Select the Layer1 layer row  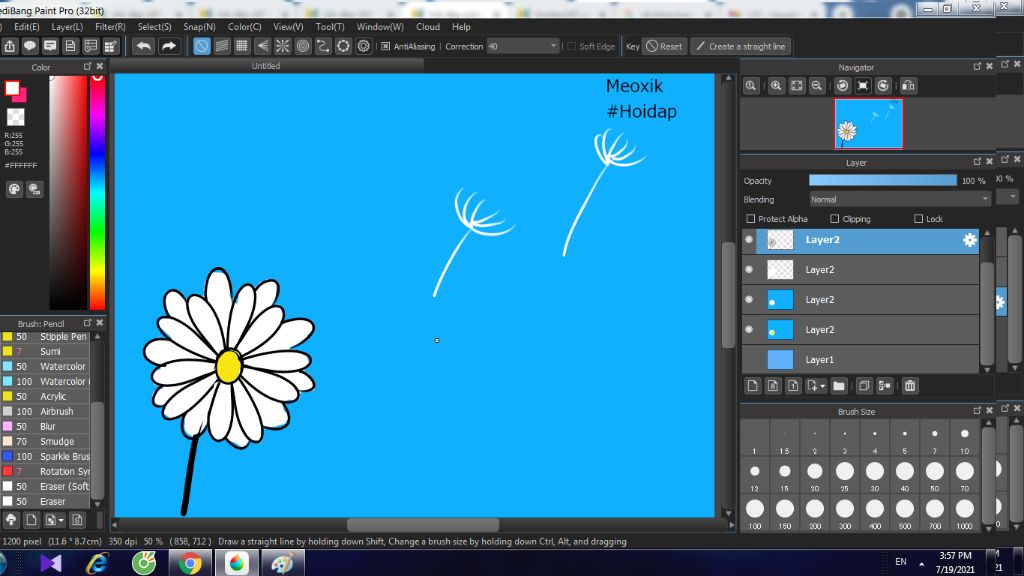click(861, 360)
